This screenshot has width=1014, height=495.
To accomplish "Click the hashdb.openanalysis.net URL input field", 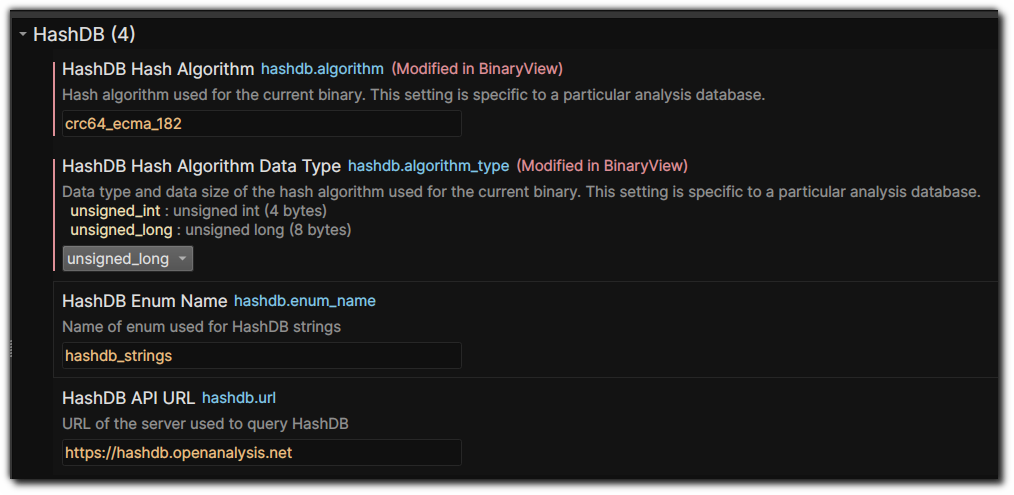I will pyautogui.click(x=261, y=453).
